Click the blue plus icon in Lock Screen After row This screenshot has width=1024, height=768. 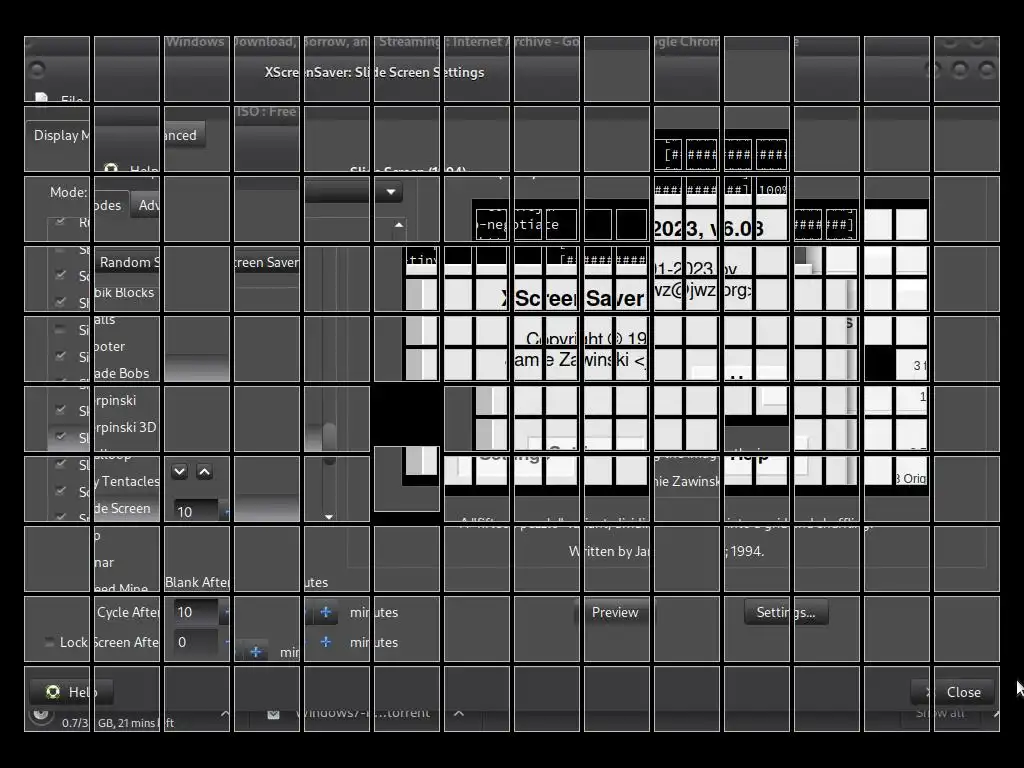[325, 643]
